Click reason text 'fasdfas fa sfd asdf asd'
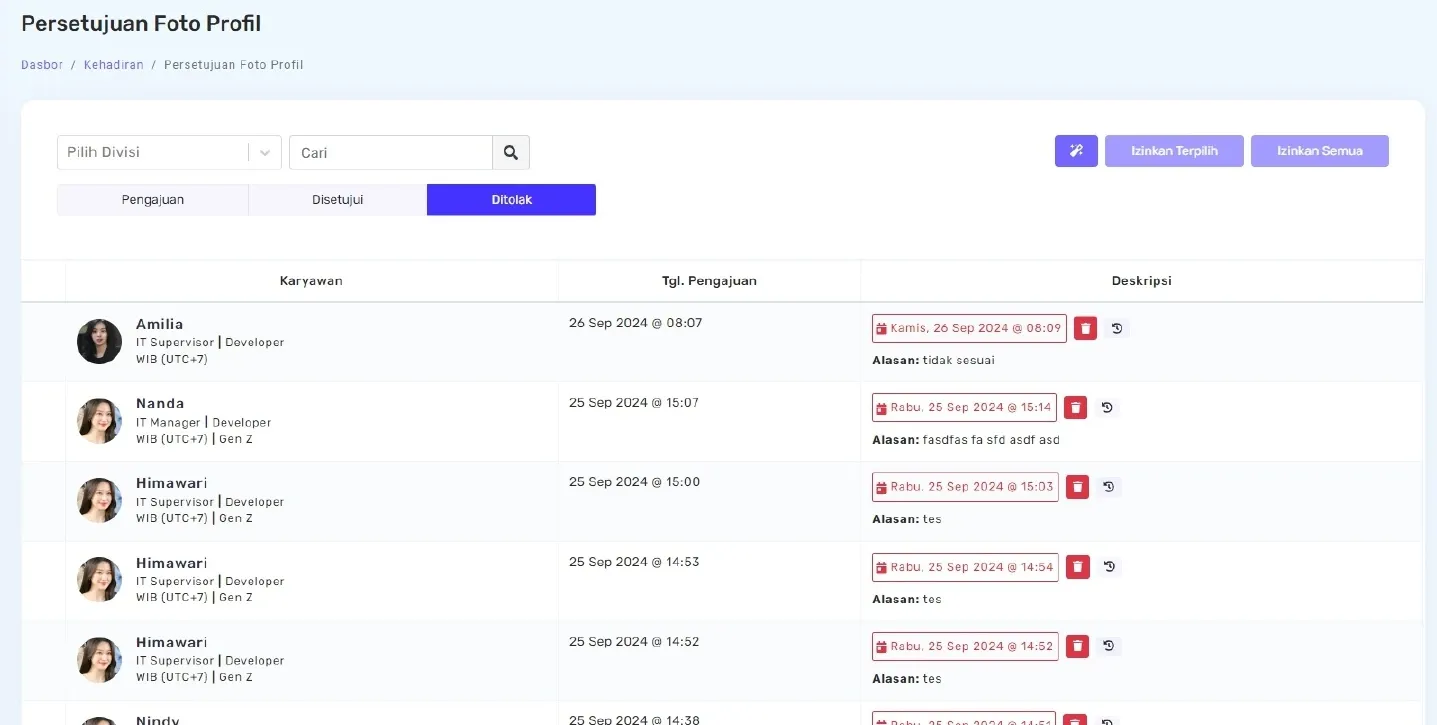This screenshot has height=725, width=1437. [991, 440]
